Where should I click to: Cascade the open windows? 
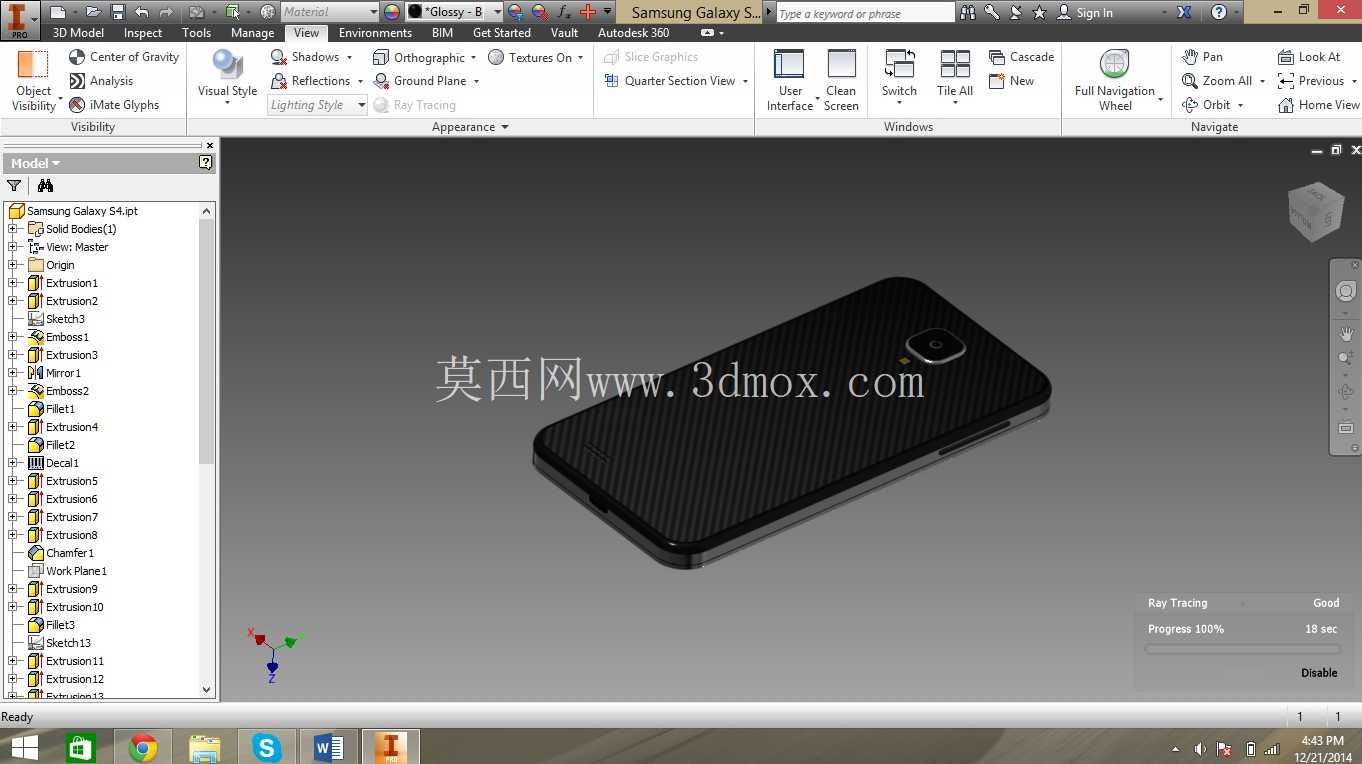click(1021, 57)
